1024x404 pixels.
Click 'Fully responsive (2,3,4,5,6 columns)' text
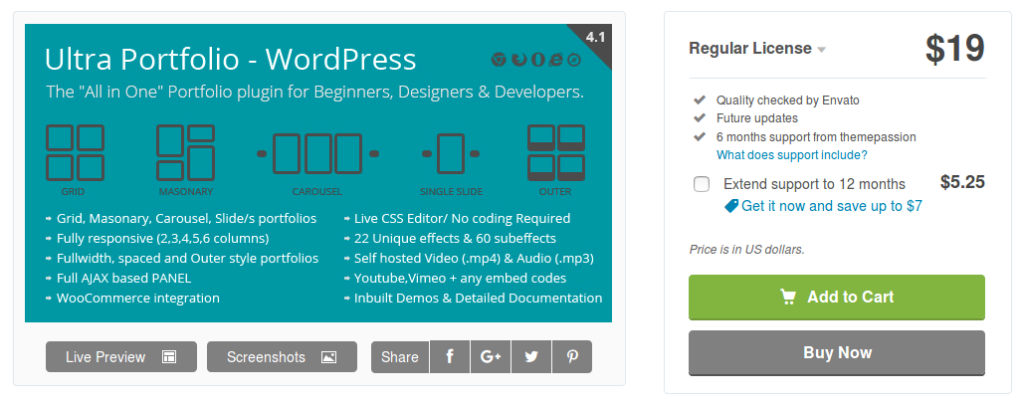coord(163,238)
